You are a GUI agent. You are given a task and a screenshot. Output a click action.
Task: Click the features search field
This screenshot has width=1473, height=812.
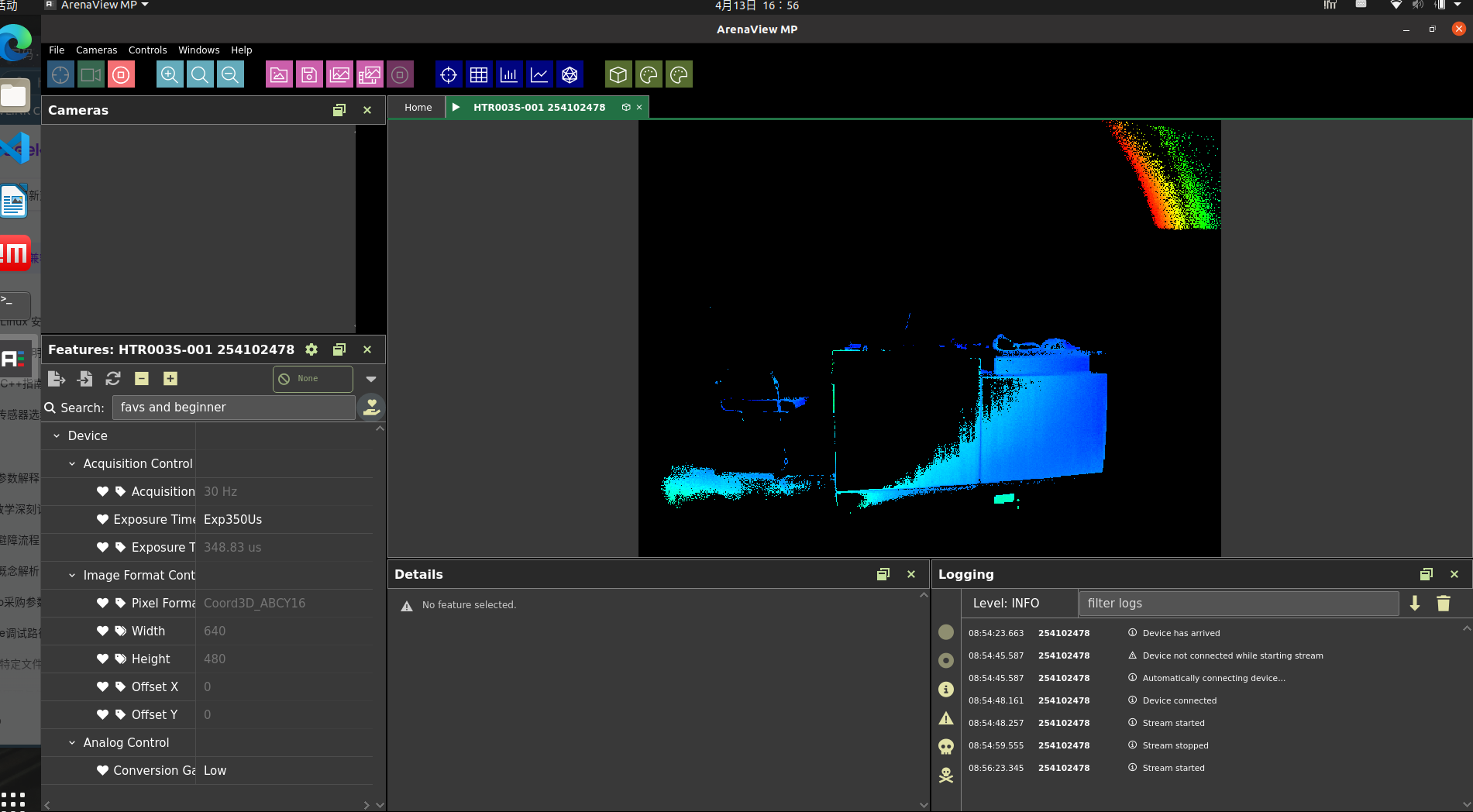click(x=234, y=408)
